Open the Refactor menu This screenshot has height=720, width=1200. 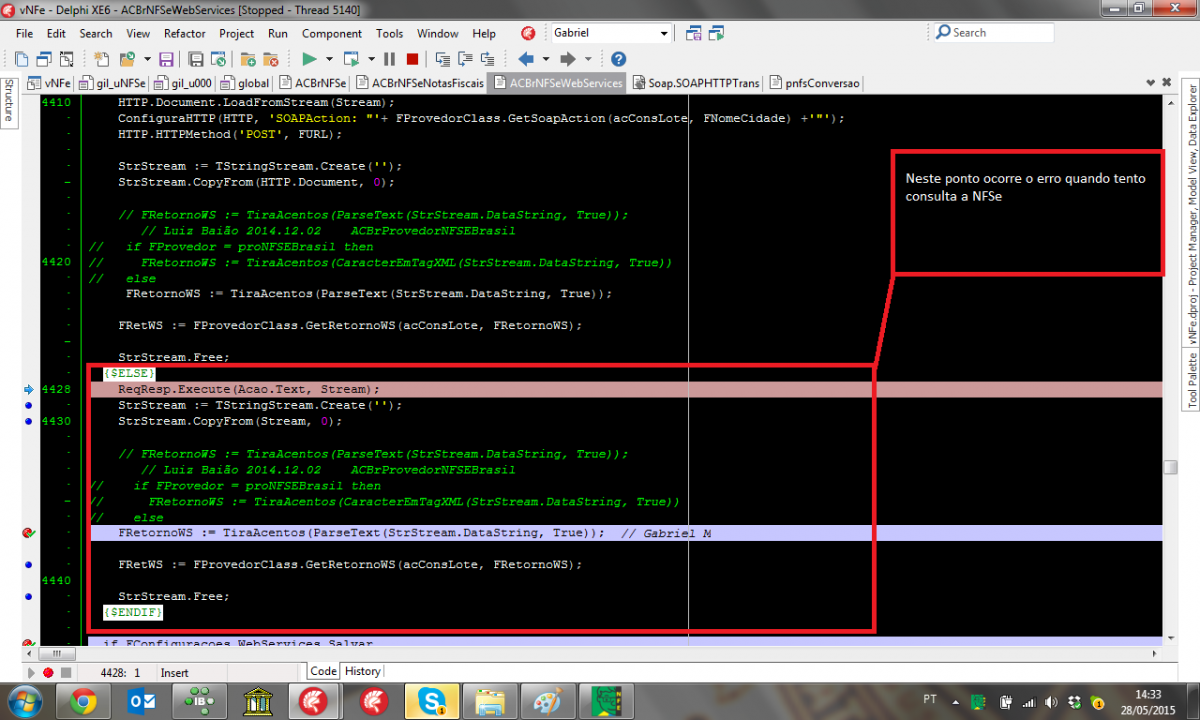coord(185,33)
